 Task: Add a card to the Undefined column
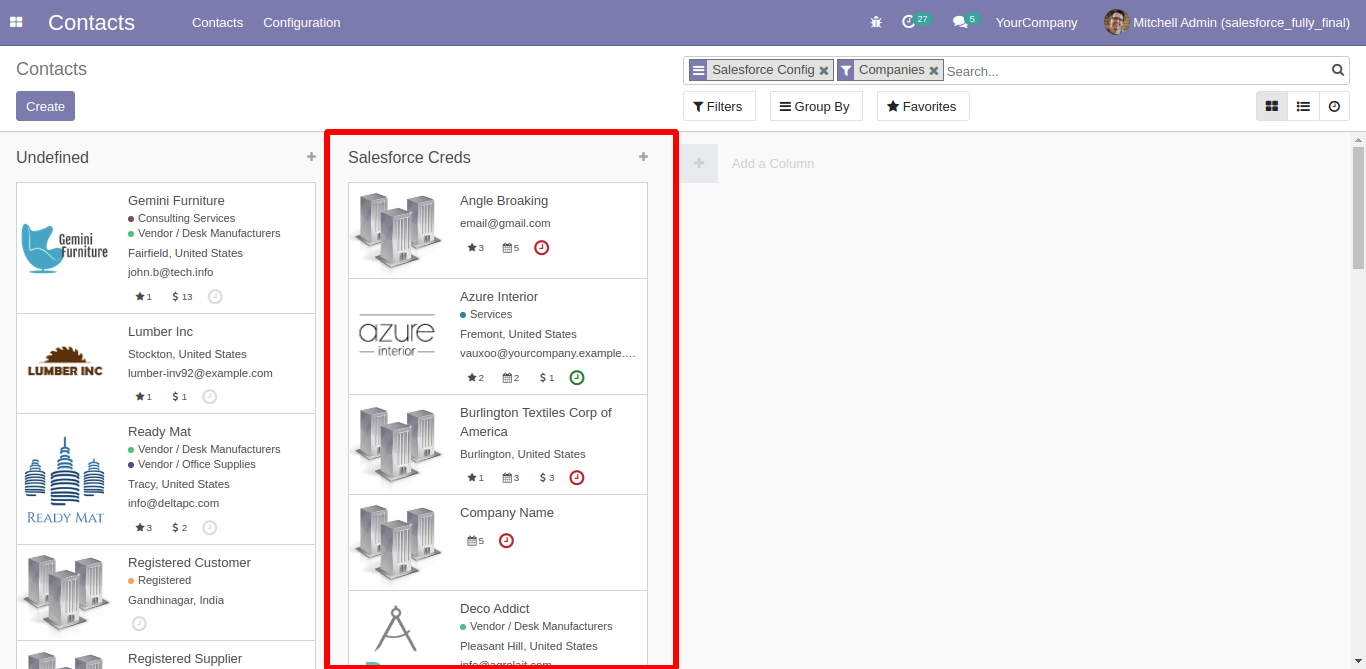(311, 157)
